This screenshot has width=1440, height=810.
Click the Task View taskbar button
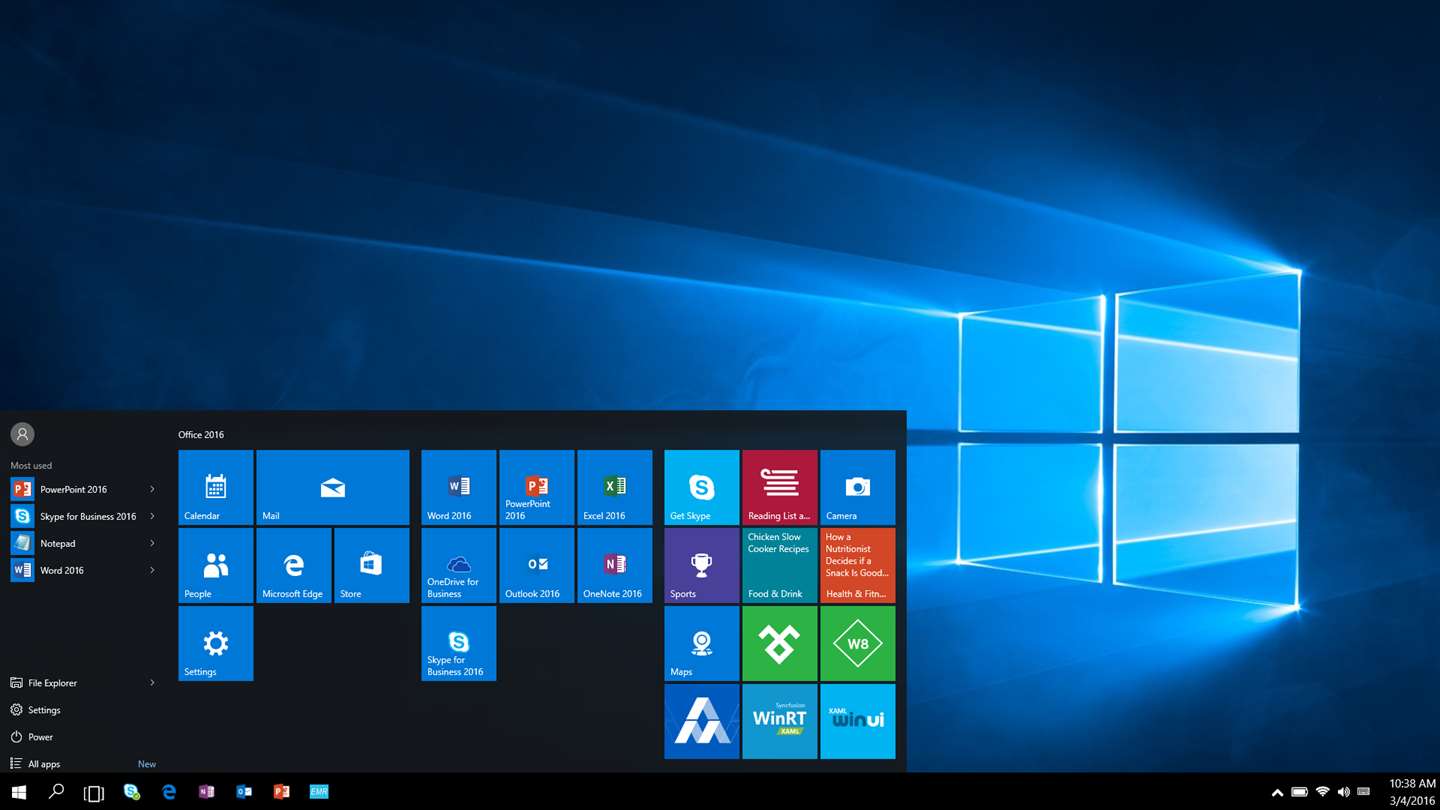93,792
